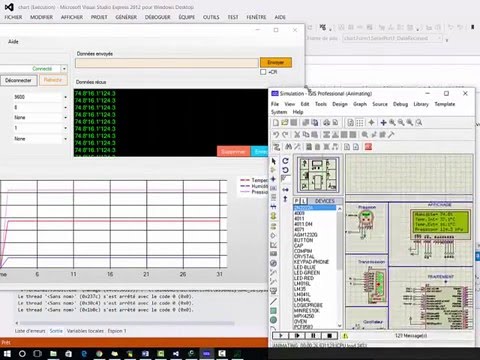This screenshot has height=360, width=480.
Task: Click the Redo arrow in ISIS toolbar
Action: click(x=285, y=135)
